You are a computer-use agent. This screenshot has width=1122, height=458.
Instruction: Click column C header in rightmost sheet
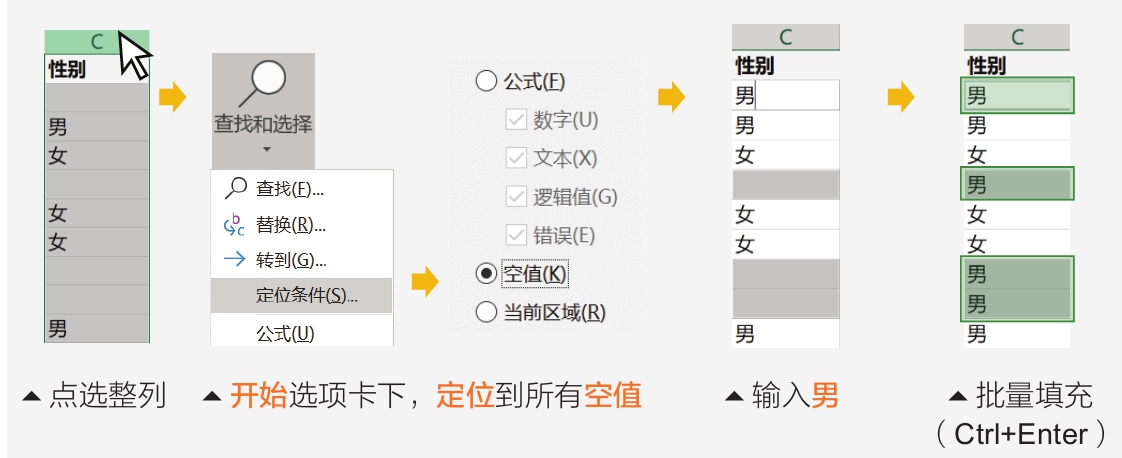pyautogui.click(x=1017, y=38)
